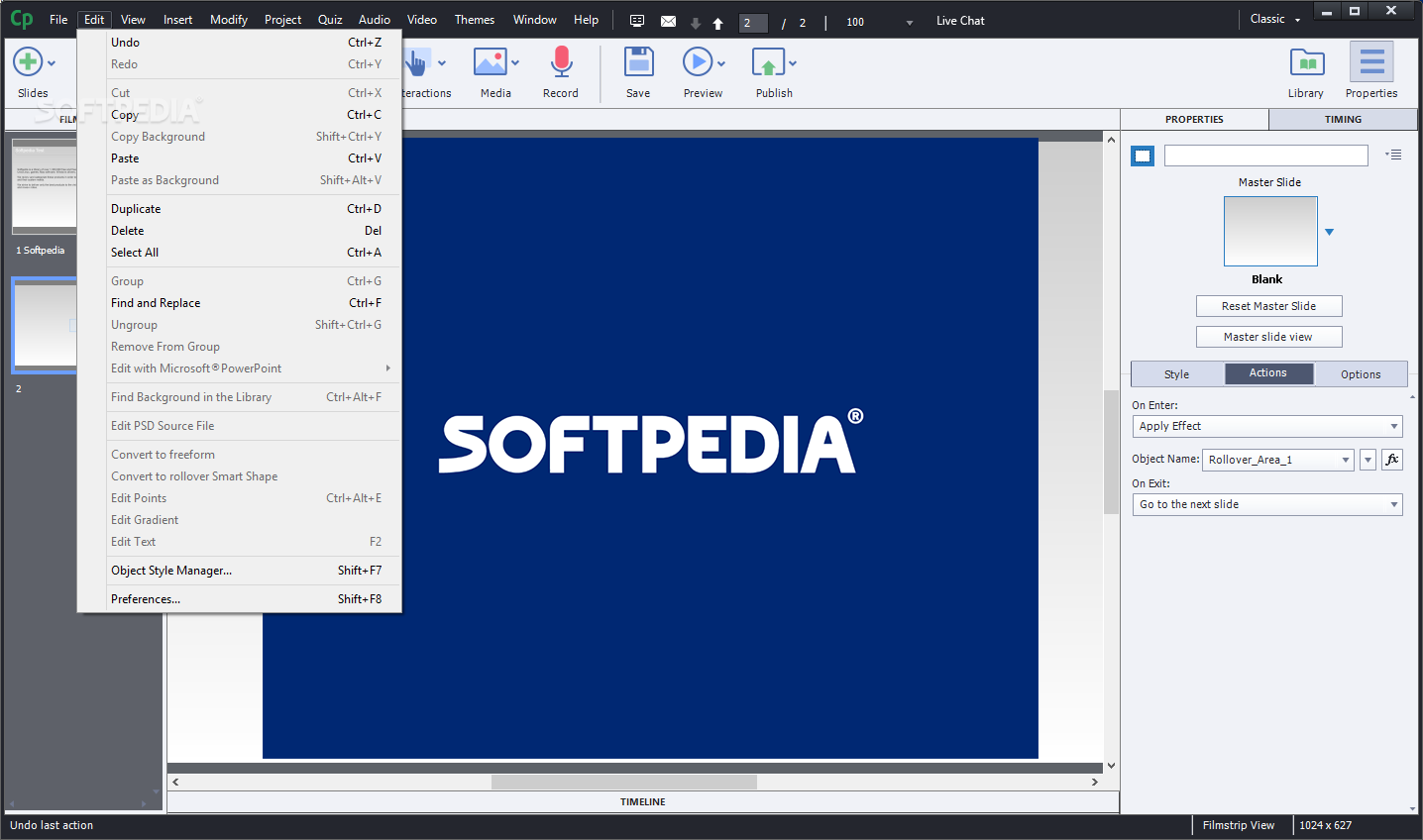
Task: Open the Themes menu
Action: (475, 20)
